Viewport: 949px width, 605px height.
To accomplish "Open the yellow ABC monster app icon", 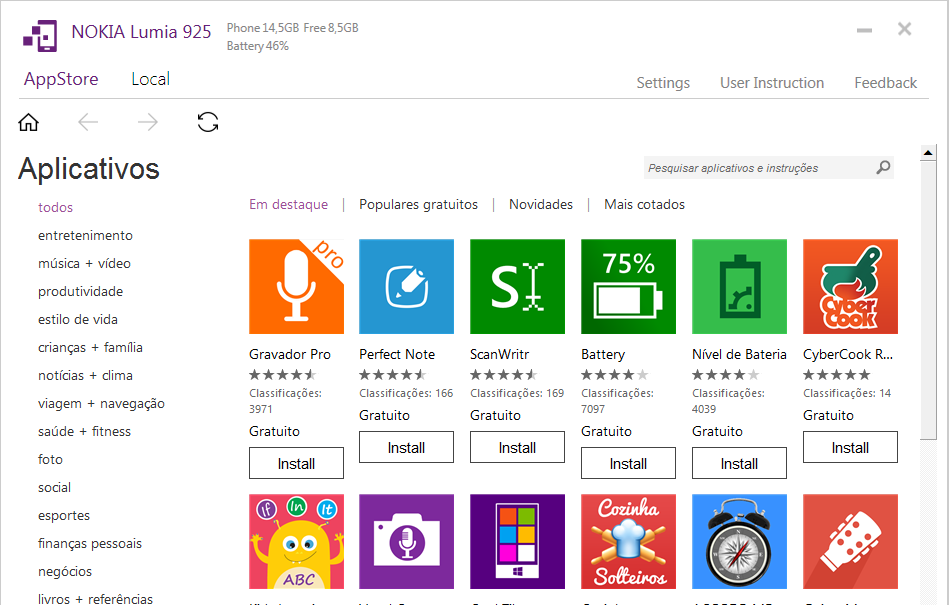I will click(297, 541).
